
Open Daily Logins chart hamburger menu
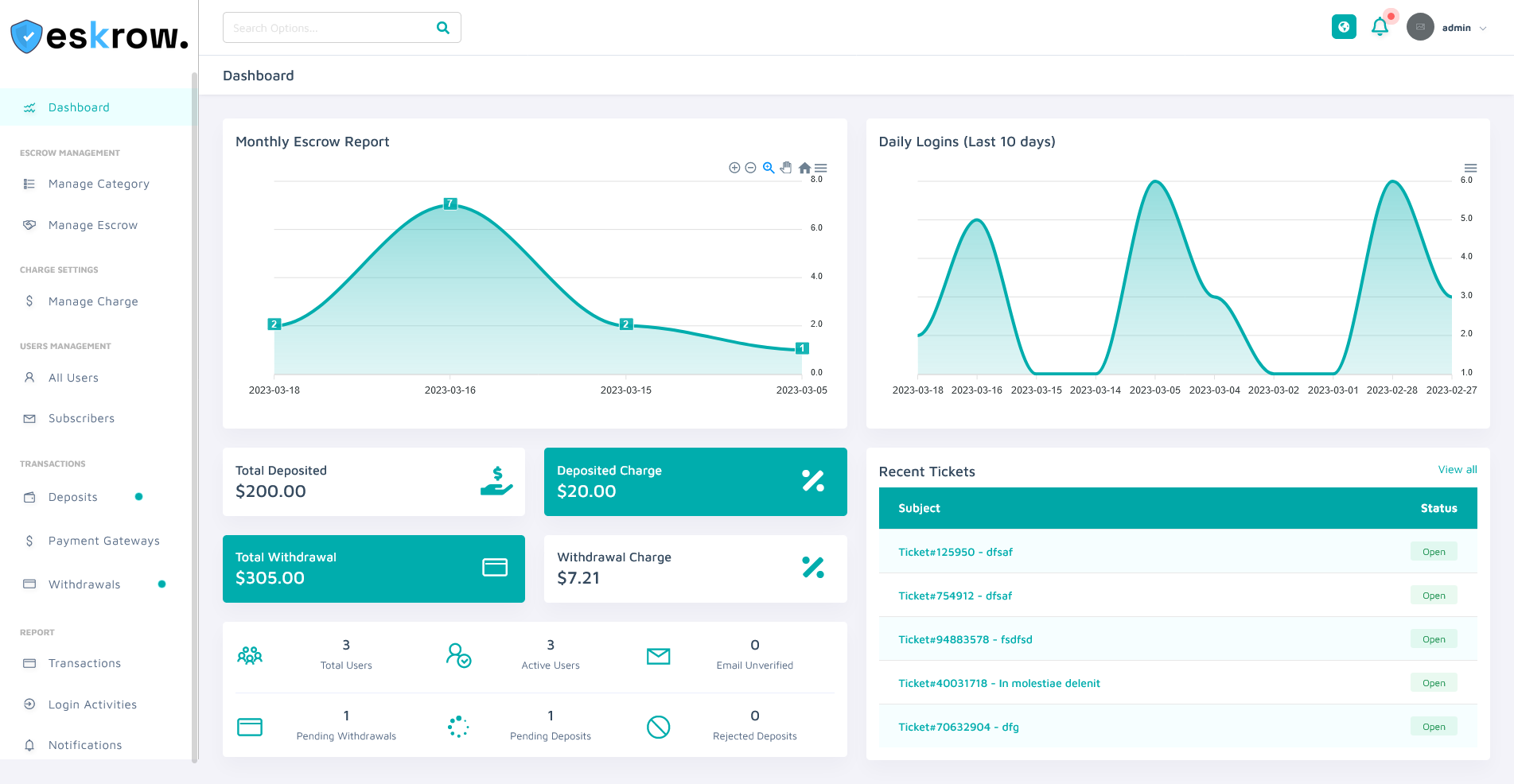(1470, 168)
